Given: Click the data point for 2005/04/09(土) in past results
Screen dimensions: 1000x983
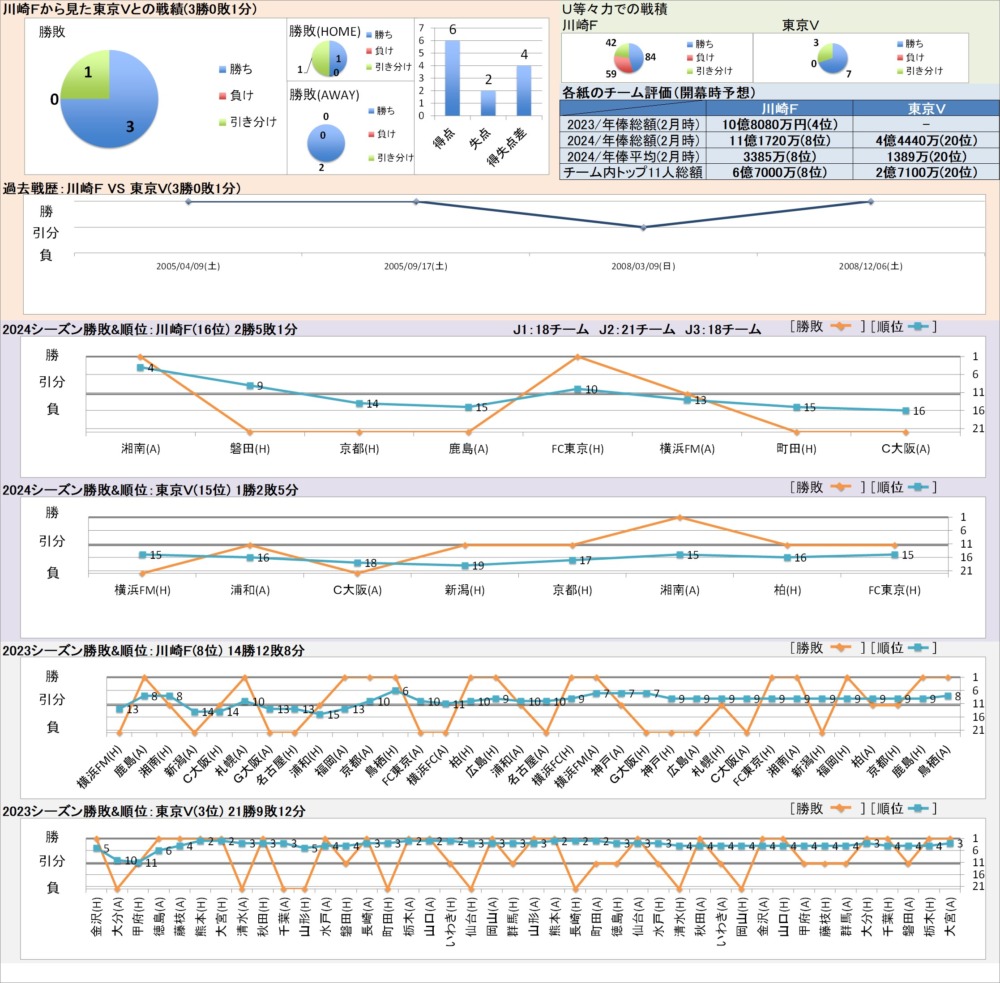Looking at the screenshot, I should point(188,202).
